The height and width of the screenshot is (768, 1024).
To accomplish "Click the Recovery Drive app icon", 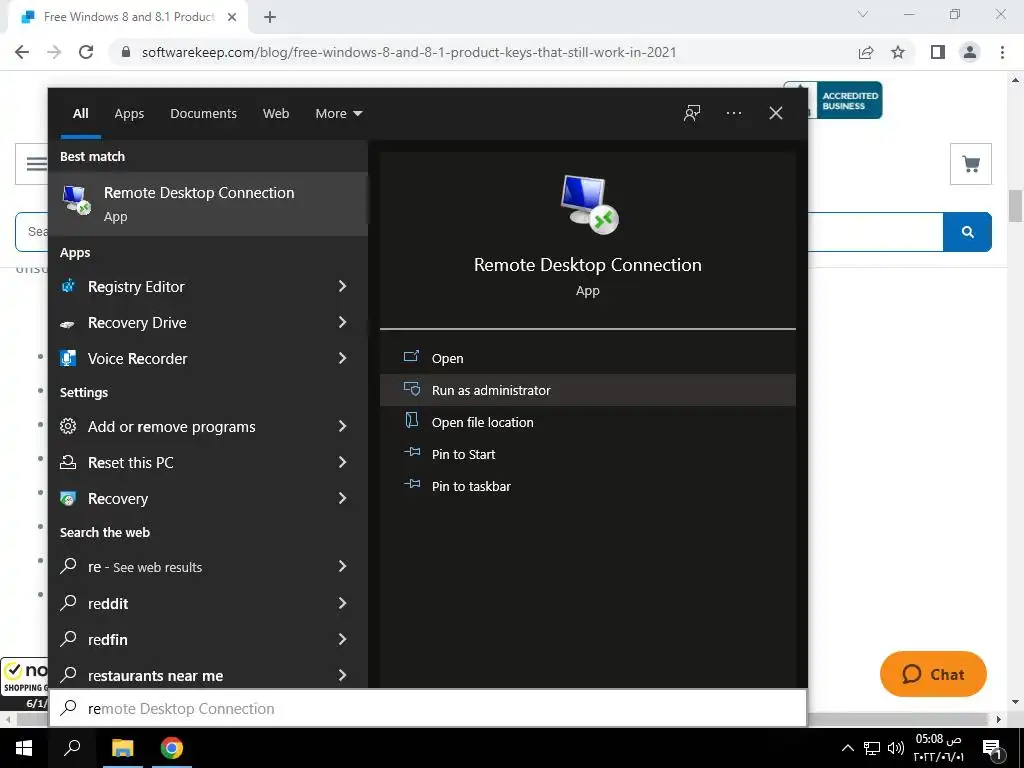I will [68, 323].
